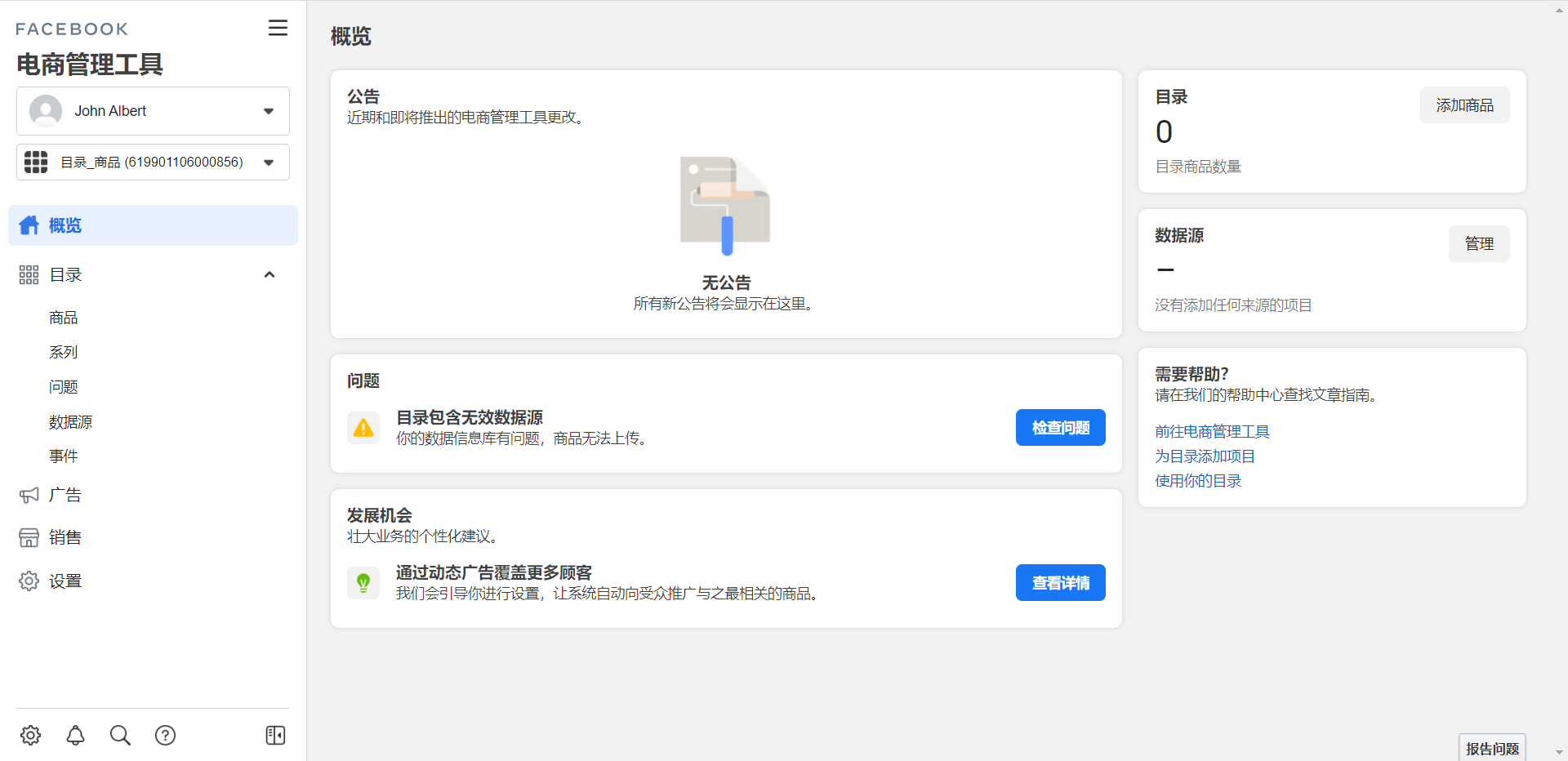Image resolution: width=1568 pixels, height=761 pixels.
Task: Click the yellow warning triangle icon
Action: pyautogui.click(x=363, y=428)
